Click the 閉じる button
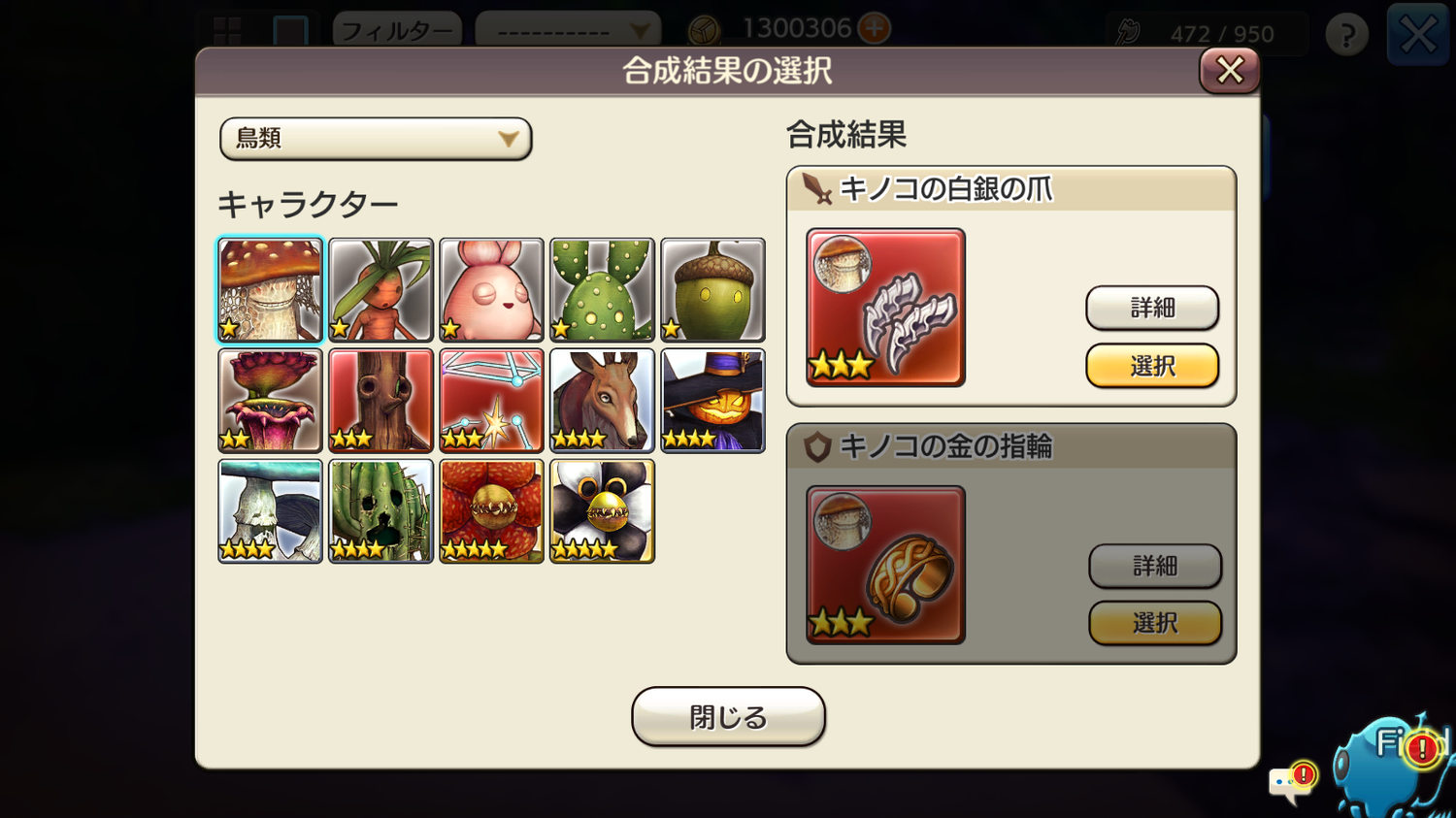Image resolution: width=1456 pixels, height=818 pixels. coord(728,717)
